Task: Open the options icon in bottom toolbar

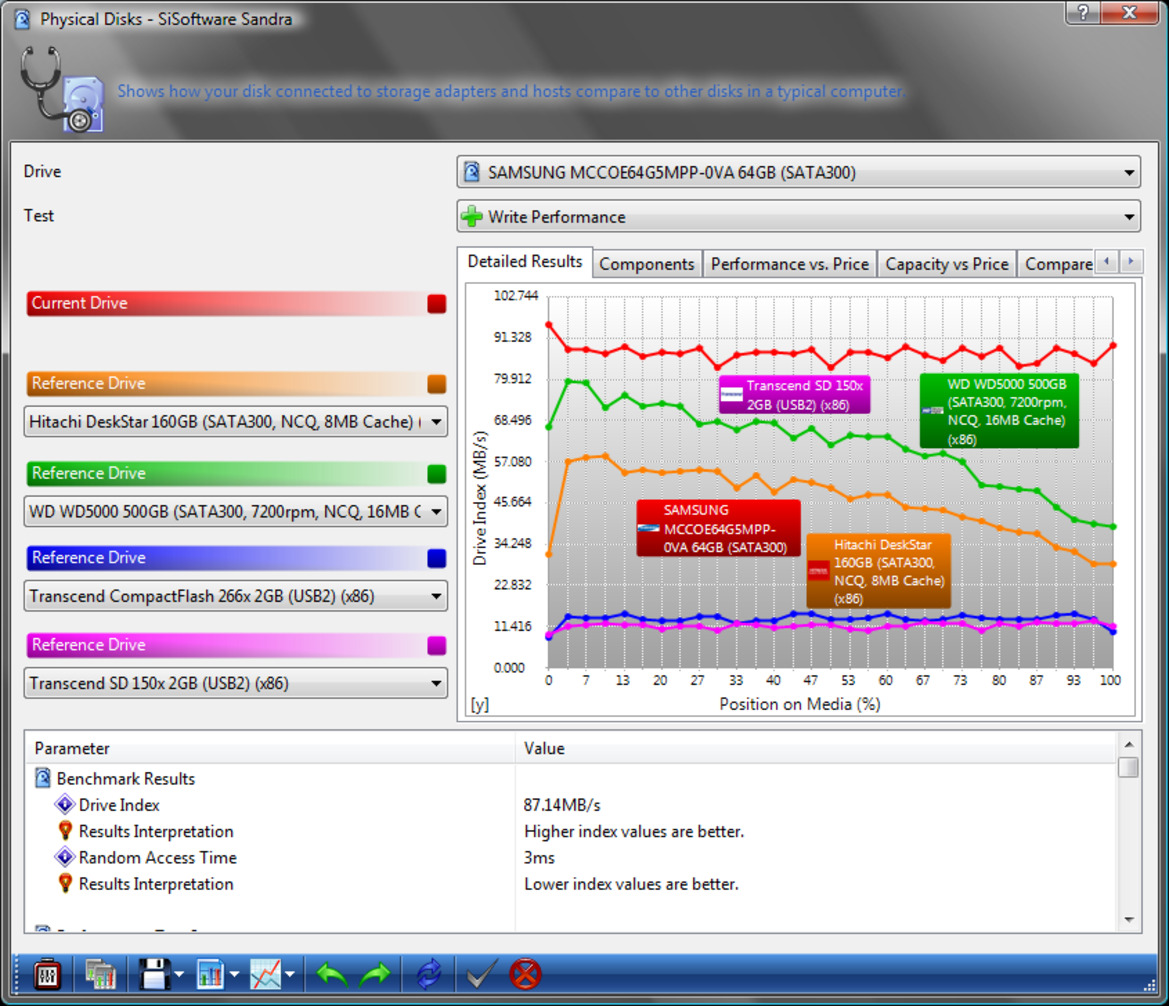Action: point(47,974)
